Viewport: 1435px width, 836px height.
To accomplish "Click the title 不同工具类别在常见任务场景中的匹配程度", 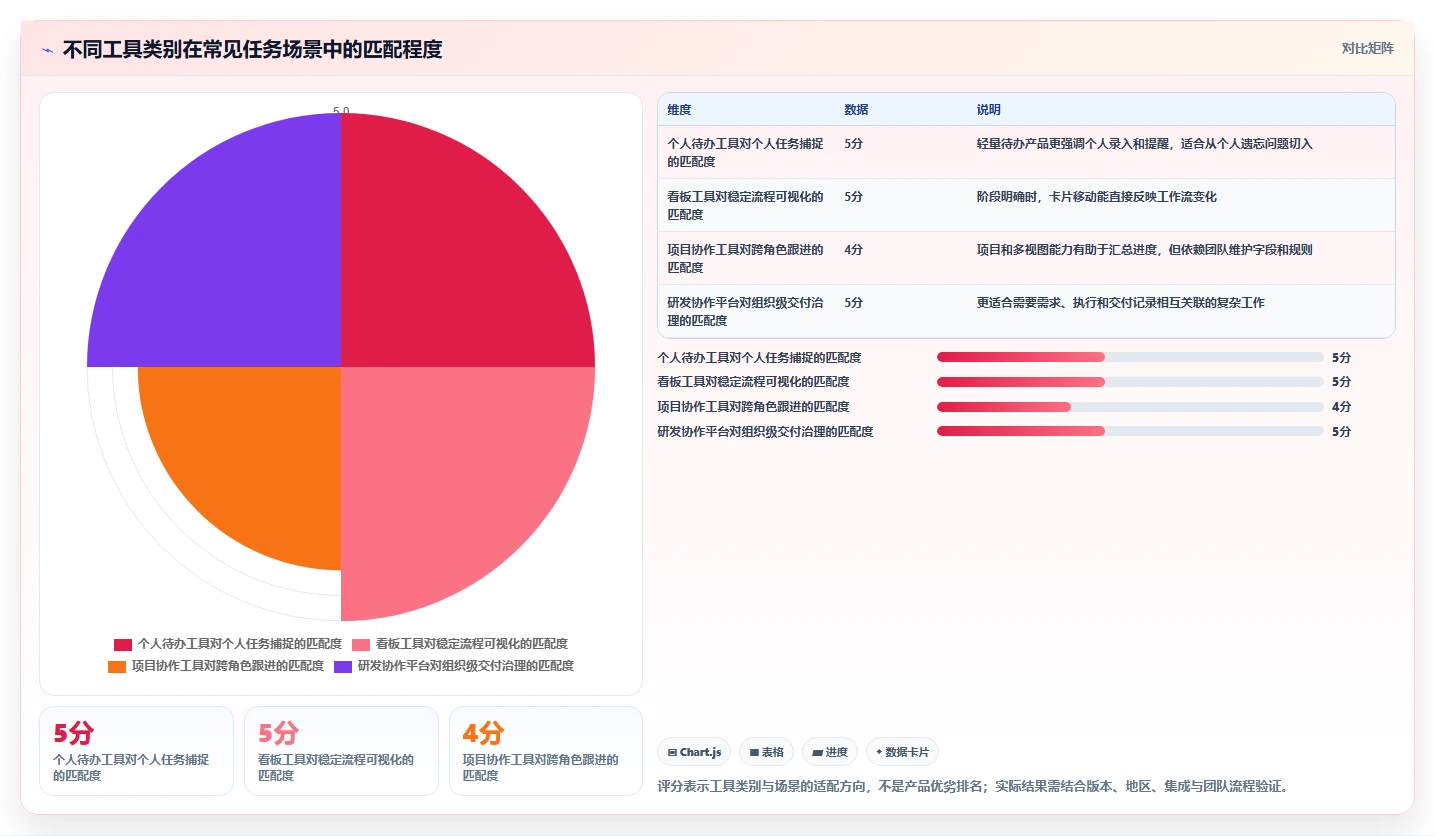I will click(x=252, y=50).
